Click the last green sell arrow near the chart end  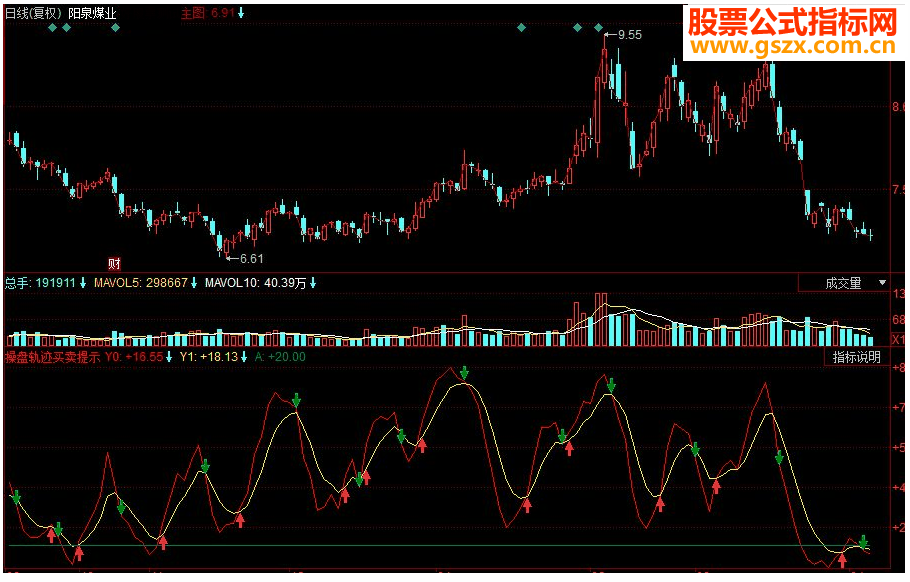click(x=864, y=542)
